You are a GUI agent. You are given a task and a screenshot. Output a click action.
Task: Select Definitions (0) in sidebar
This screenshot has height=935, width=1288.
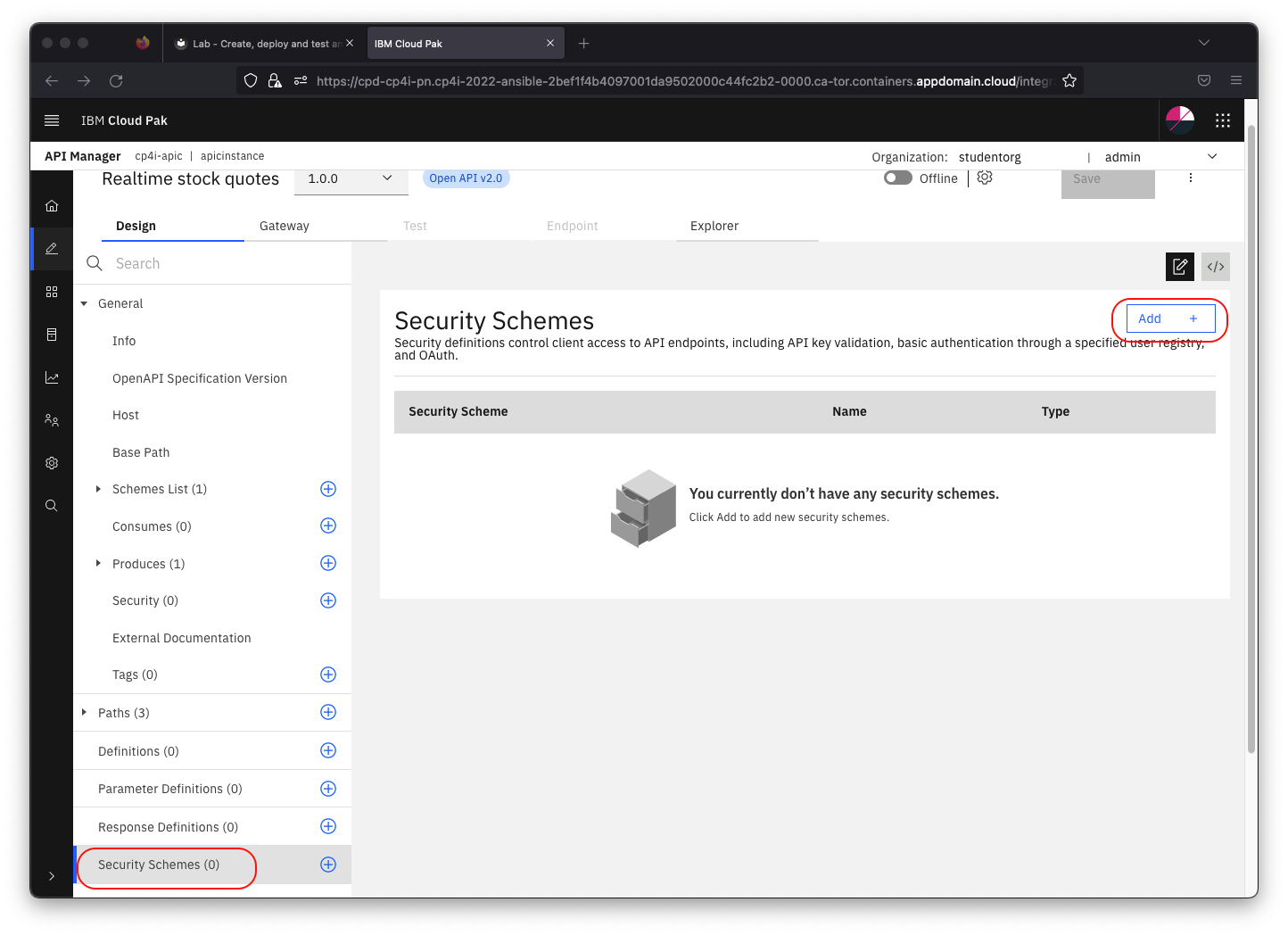click(x=138, y=751)
